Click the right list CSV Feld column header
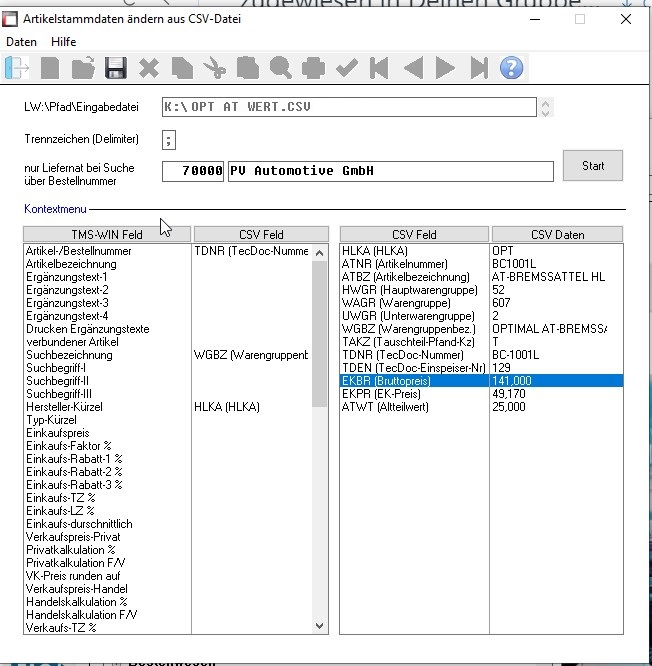The image size is (652, 666). 414,234
